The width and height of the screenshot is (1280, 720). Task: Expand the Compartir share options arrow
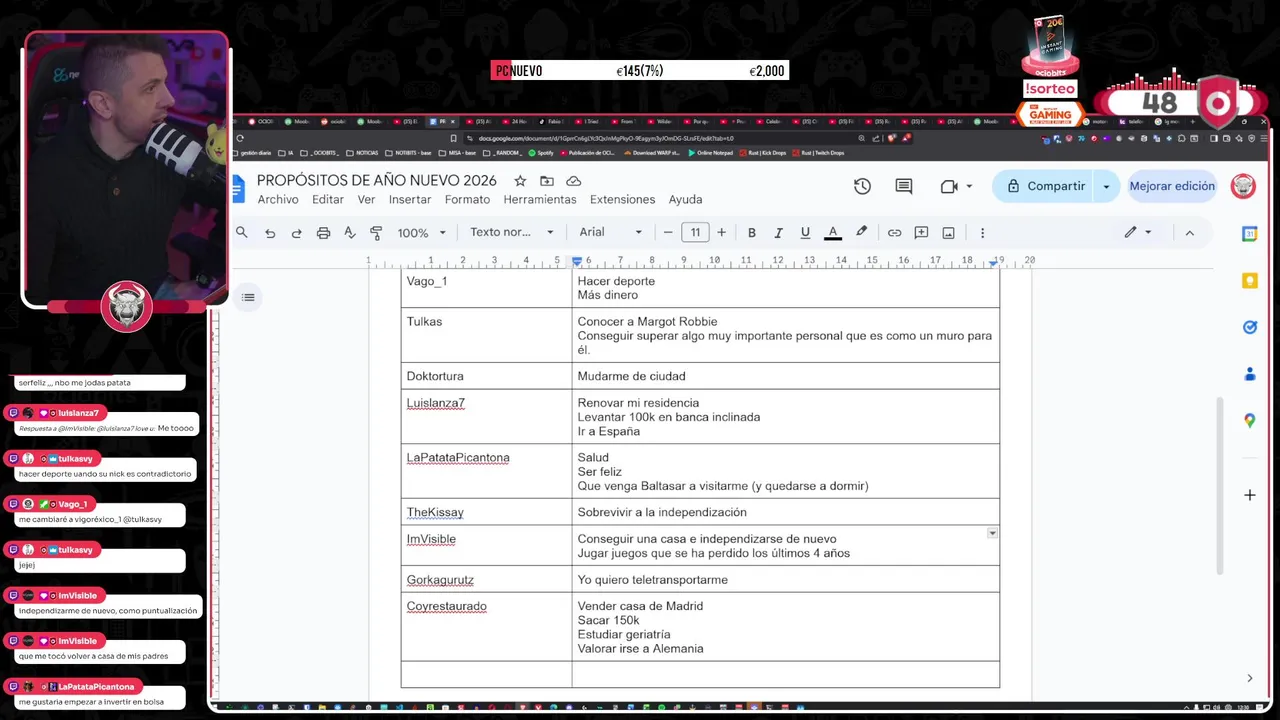(1106, 186)
